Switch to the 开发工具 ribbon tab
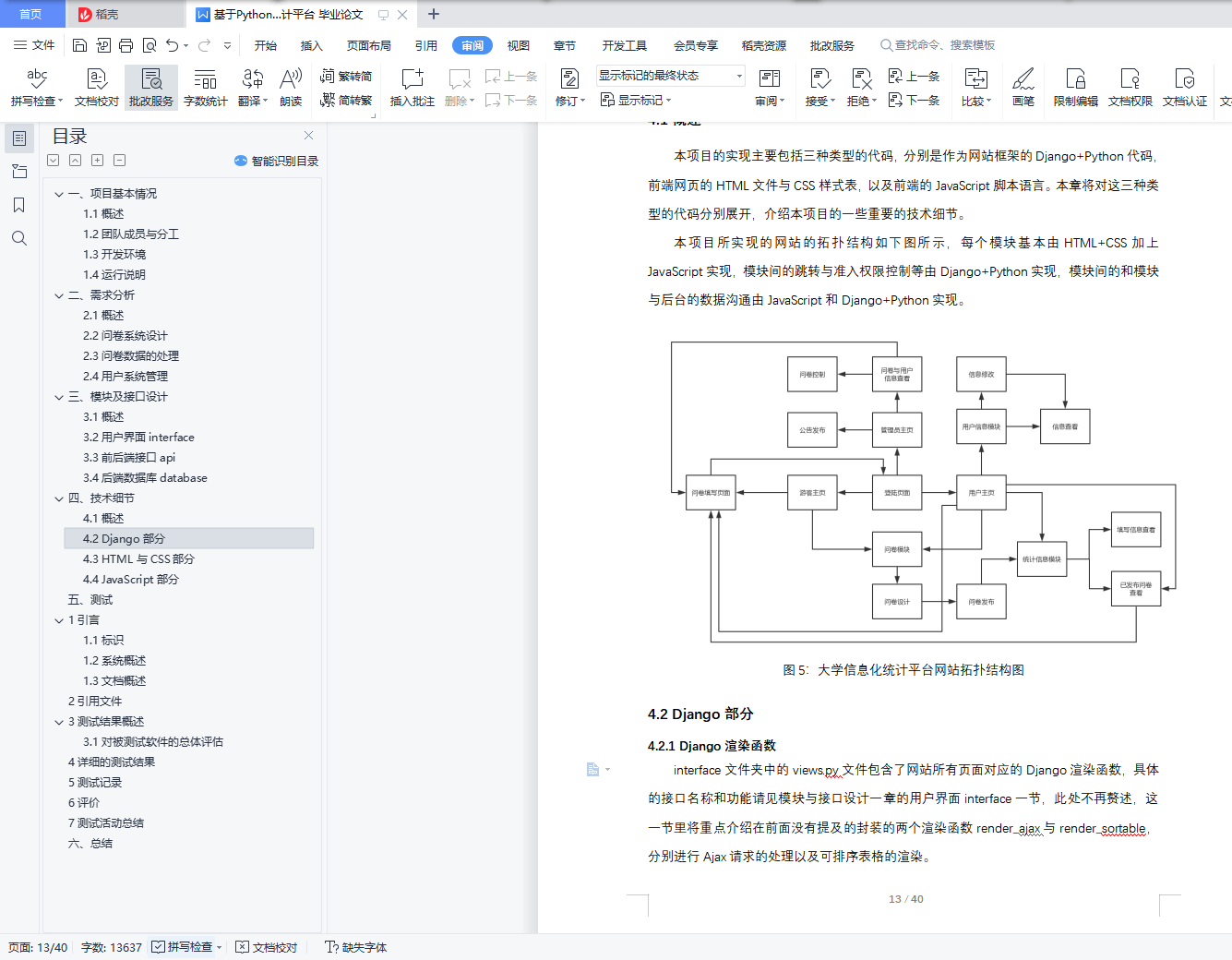Screen dimensions: 1232x960 (x=625, y=45)
